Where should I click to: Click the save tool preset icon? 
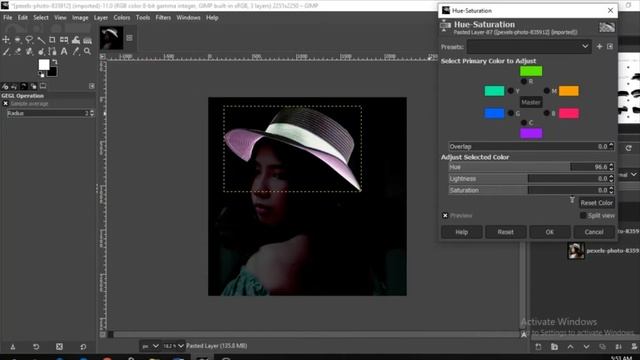point(13,347)
